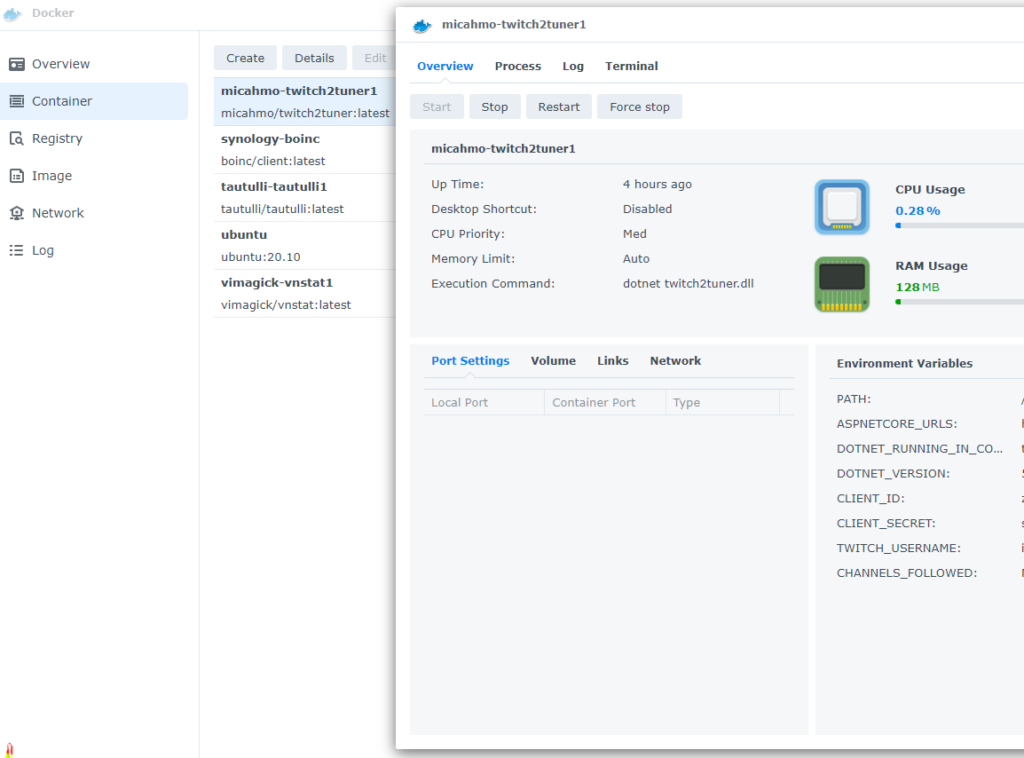Select Container in the sidebar
The image size is (1024, 758).
pyautogui.click(x=94, y=101)
